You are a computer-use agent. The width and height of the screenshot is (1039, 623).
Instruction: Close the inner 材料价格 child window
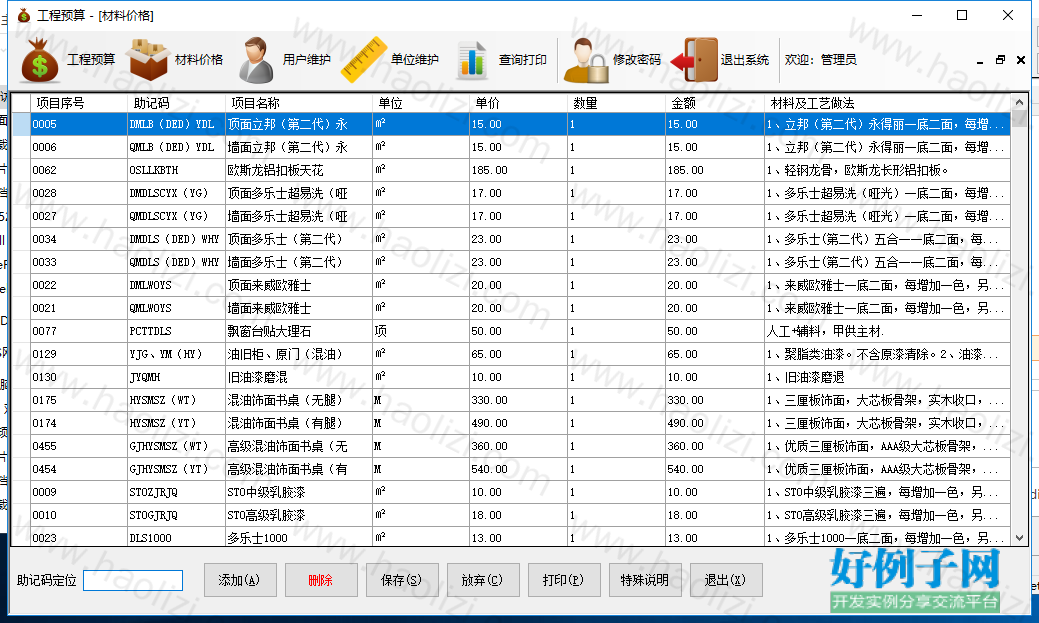[x=1021, y=60]
